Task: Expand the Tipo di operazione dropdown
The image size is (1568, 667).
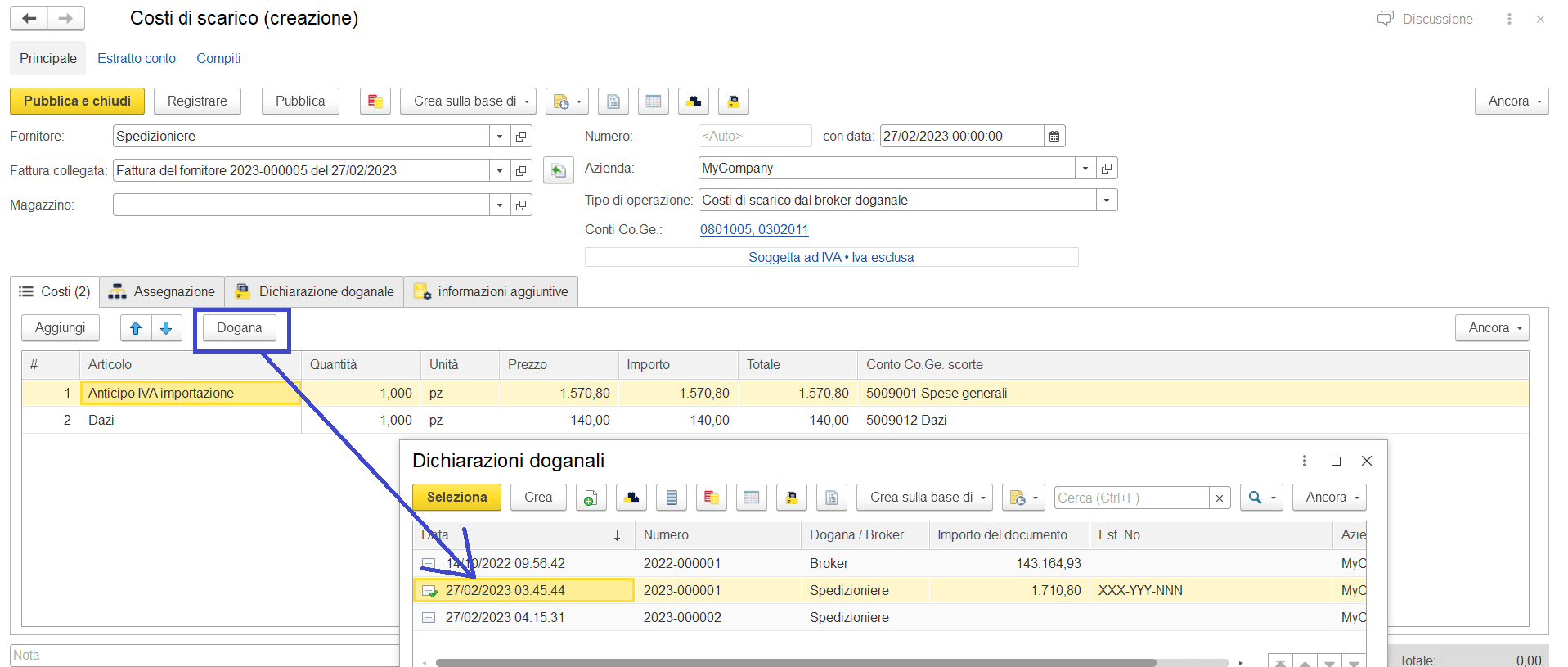Action: click(x=1107, y=201)
